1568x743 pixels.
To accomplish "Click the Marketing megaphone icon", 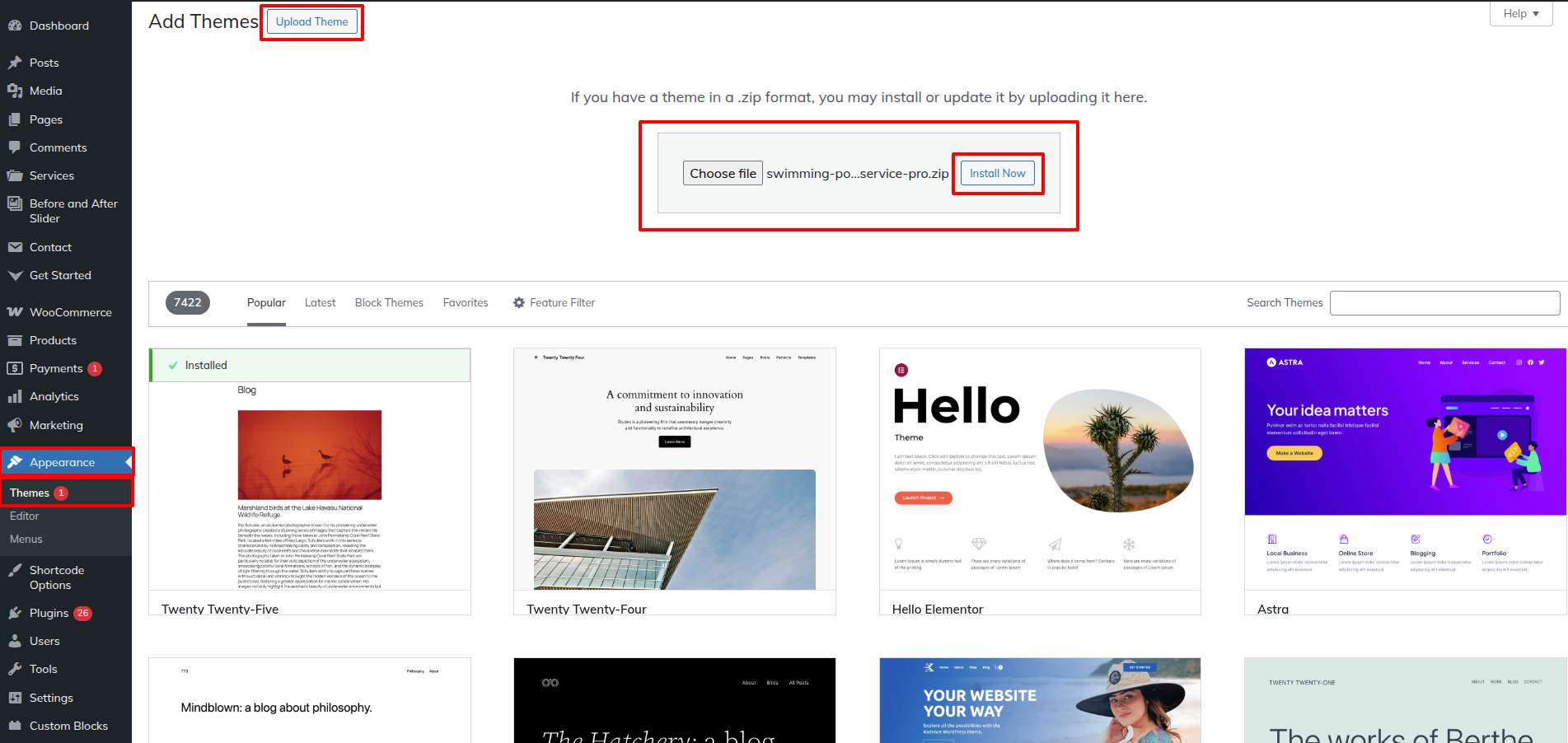I will coord(15,425).
